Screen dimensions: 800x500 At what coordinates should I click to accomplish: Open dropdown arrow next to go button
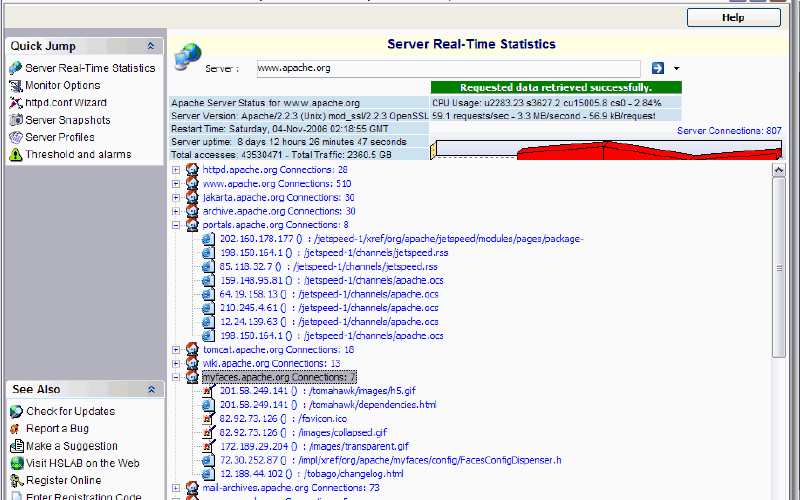[677, 68]
